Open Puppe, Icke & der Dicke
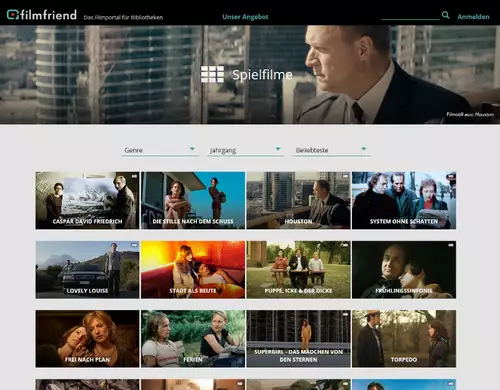 tap(298, 269)
